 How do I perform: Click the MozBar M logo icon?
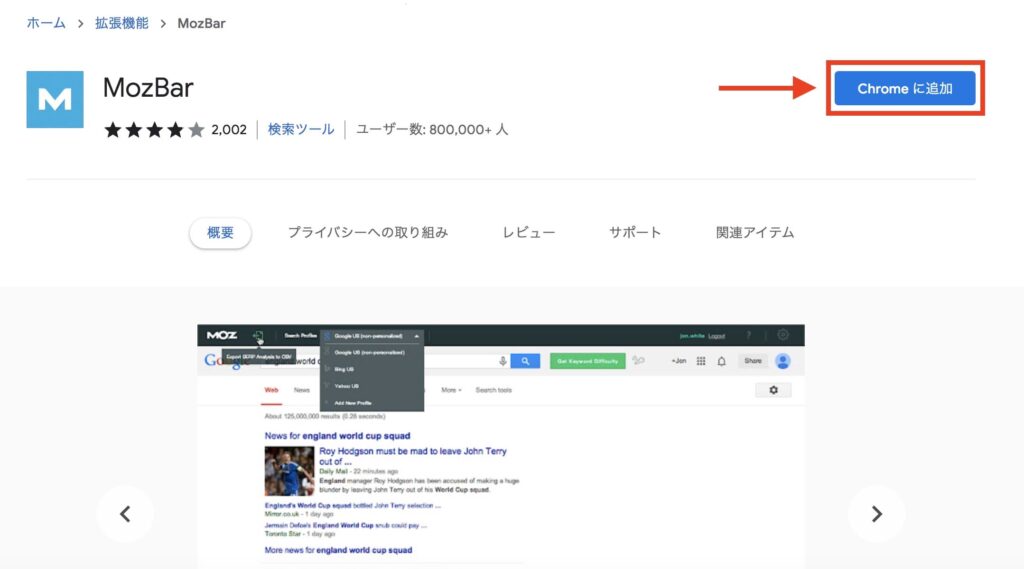pos(55,99)
